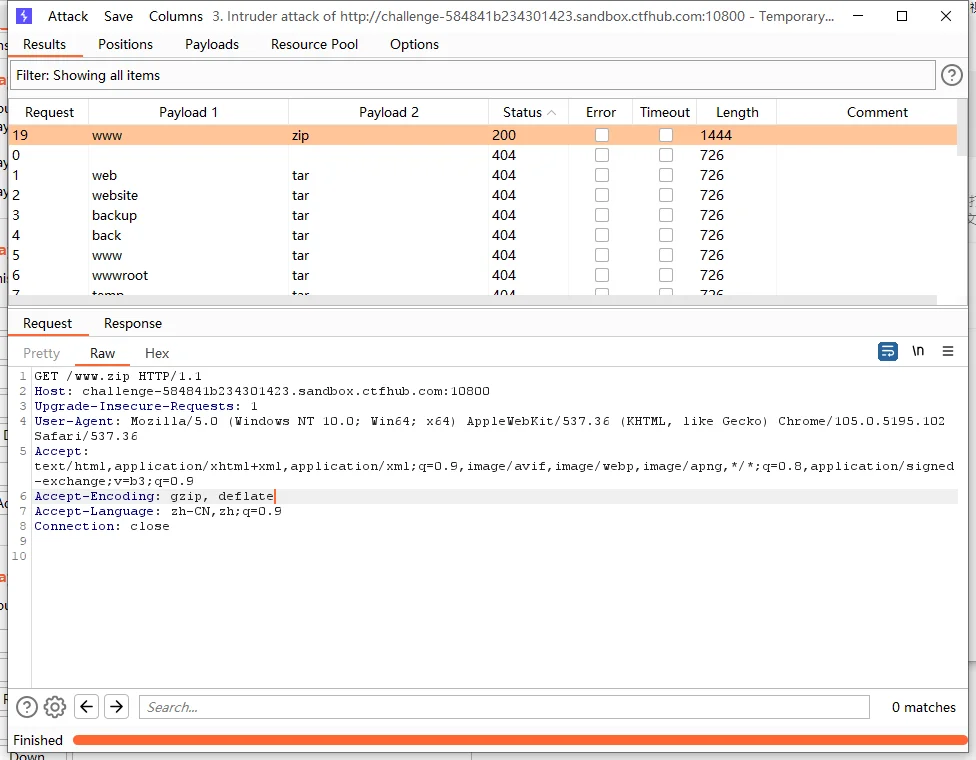This screenshot has height=760, width=976.
Task: Toggle show non-printable characters \n button
Action: pyautogui.click(x=918, y=352)
